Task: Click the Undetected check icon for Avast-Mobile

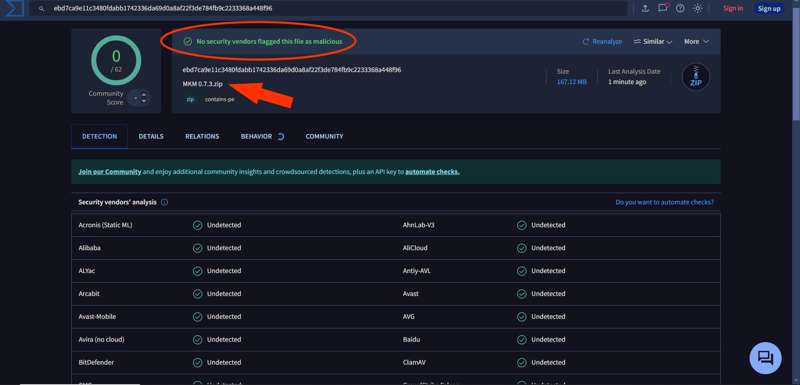Action: (x=197, y=317)
